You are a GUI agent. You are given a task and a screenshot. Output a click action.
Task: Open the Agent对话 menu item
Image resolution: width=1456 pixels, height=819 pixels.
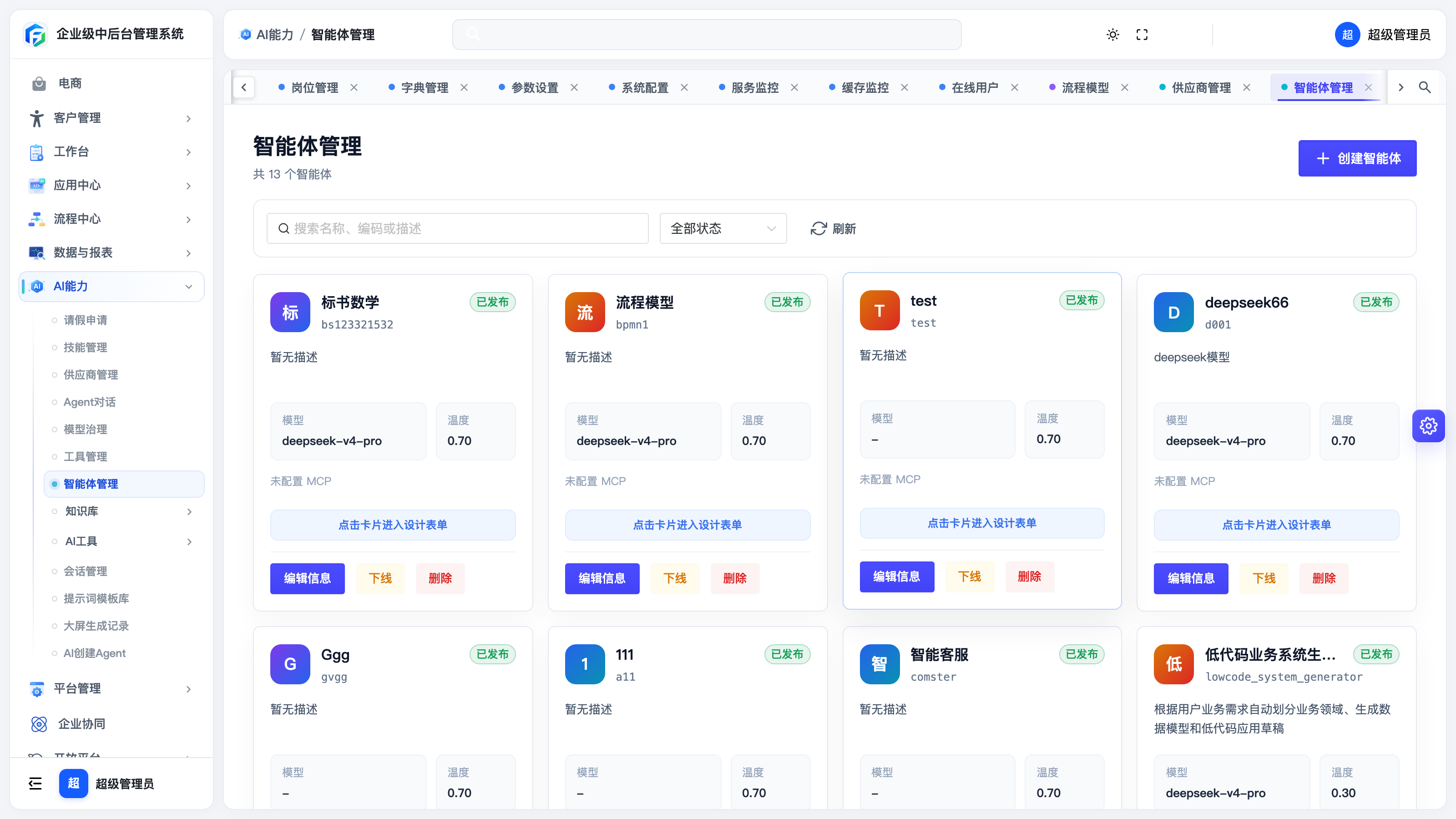click(89, 402)
